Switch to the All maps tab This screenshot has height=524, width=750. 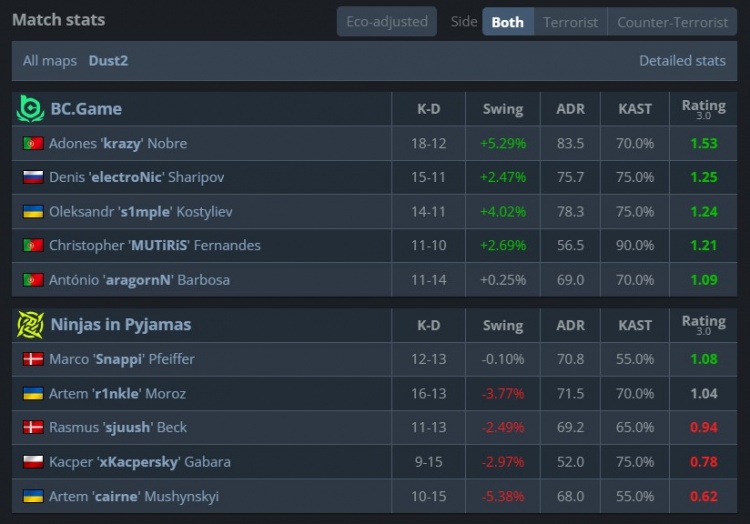(50, 60)
